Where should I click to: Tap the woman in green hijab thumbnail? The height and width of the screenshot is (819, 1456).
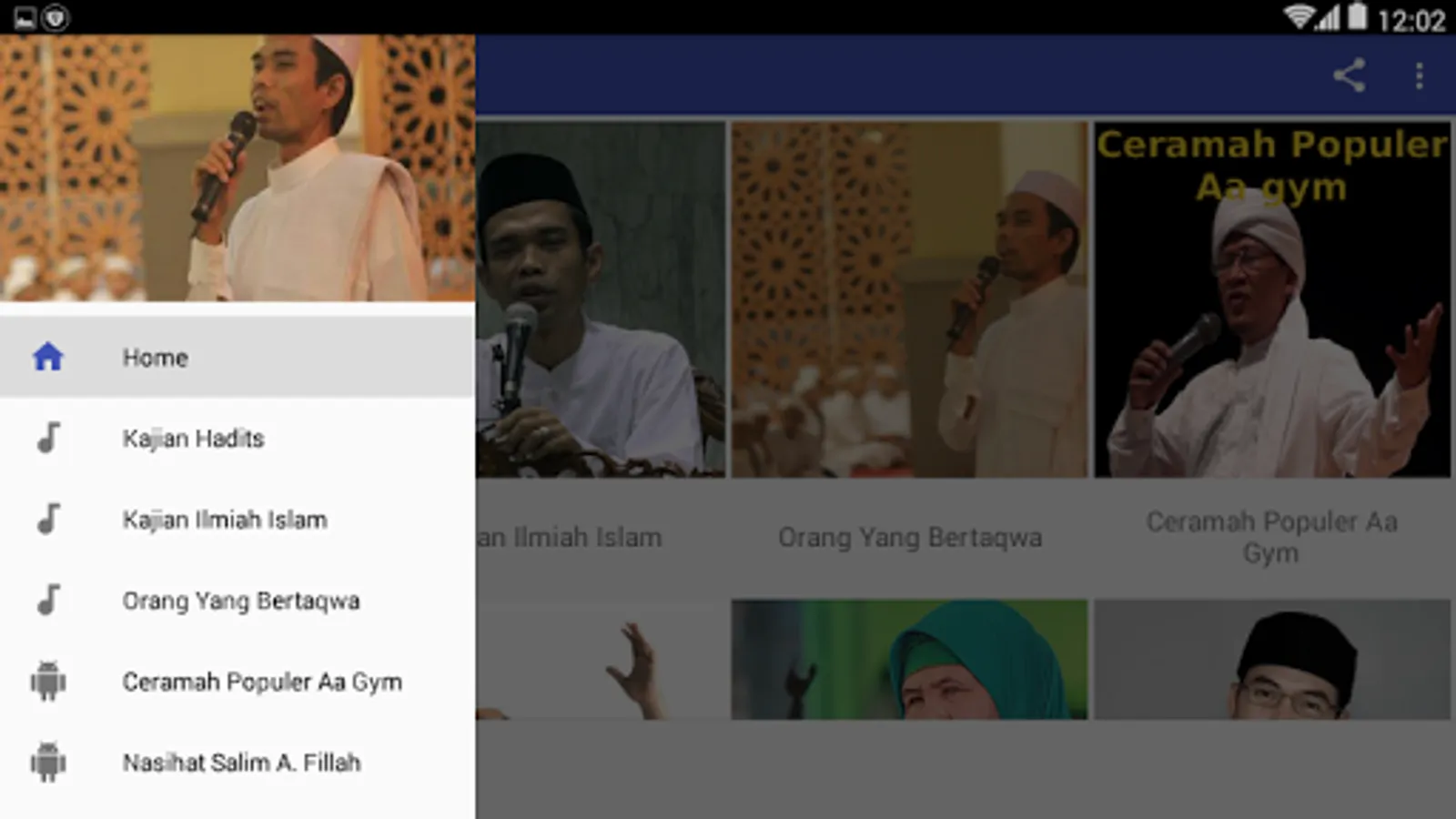click(x=910, y=660)
